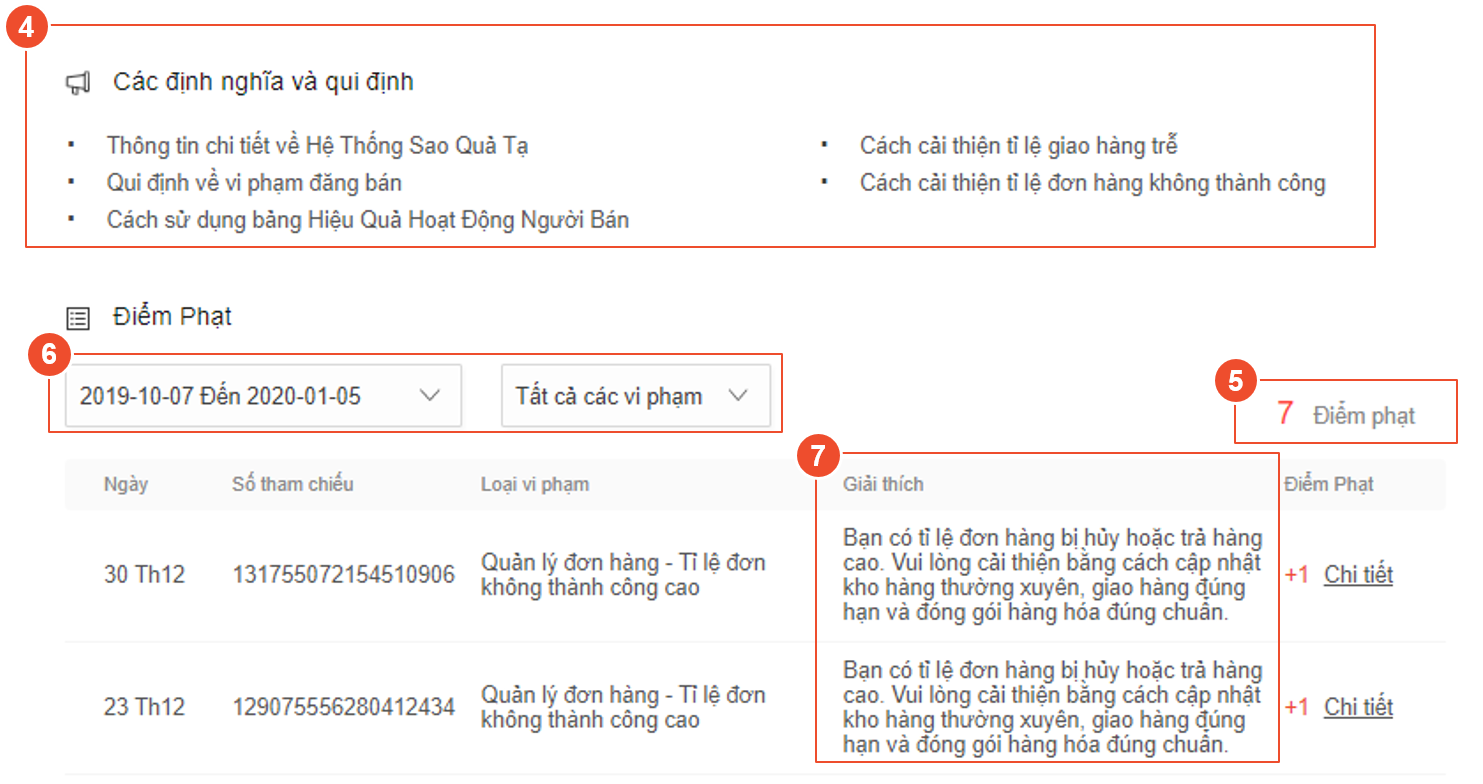Click the red annotation badge number 6

49,355
